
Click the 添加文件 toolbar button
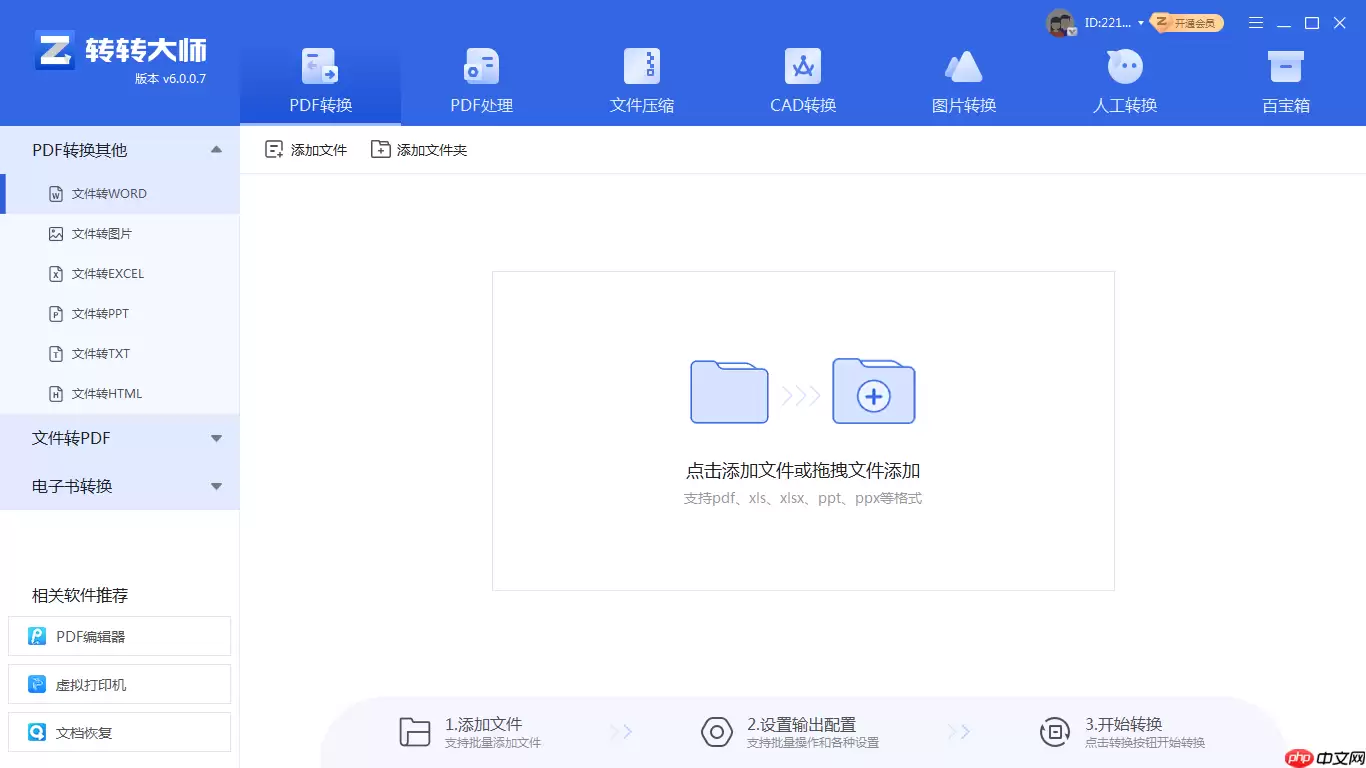click(305, 148)
